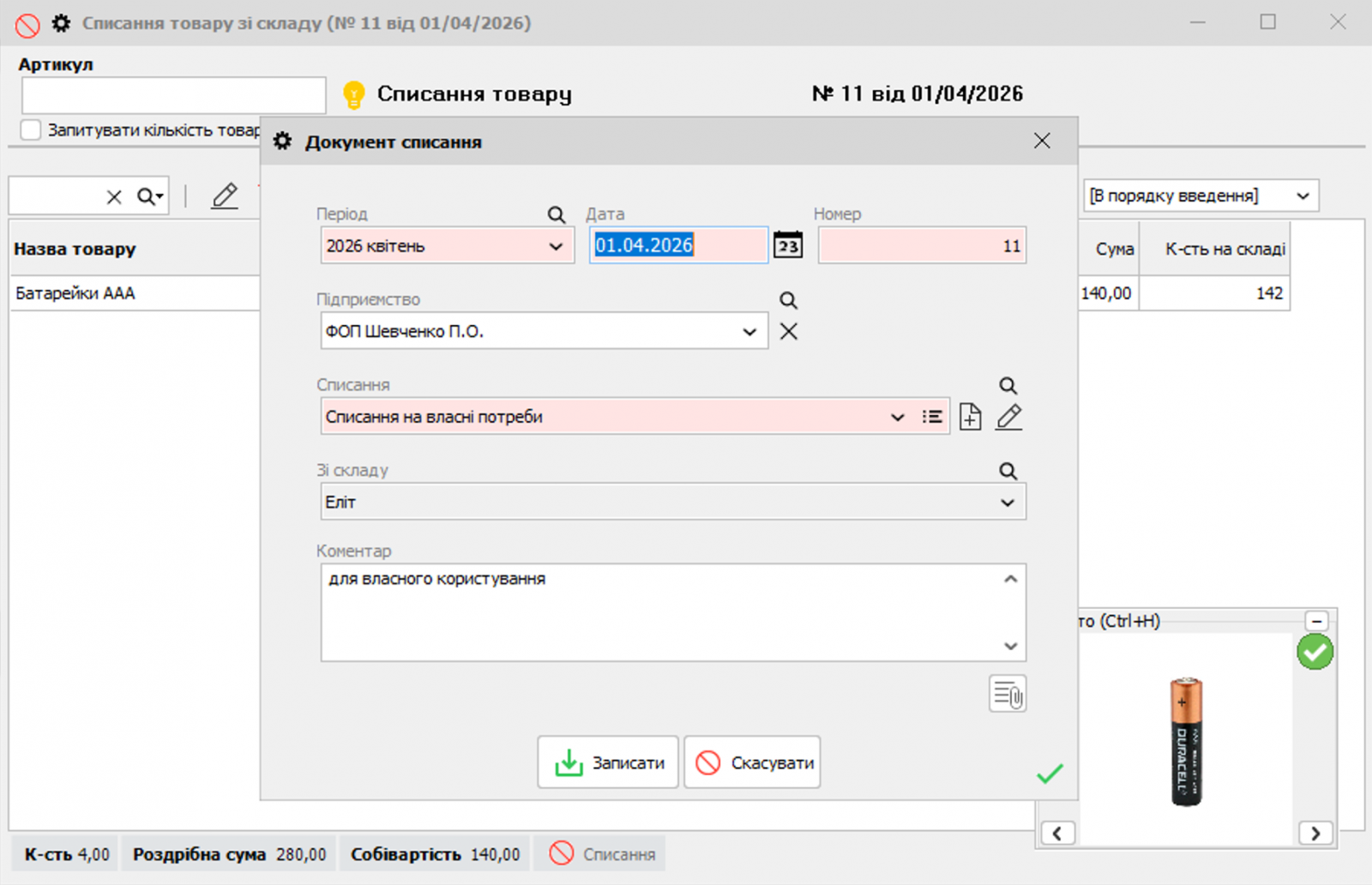Viewport: 1372px width, 885px height.
Task: Click the green checkmark in the dialog
Action: click(x=1050, y=774)
